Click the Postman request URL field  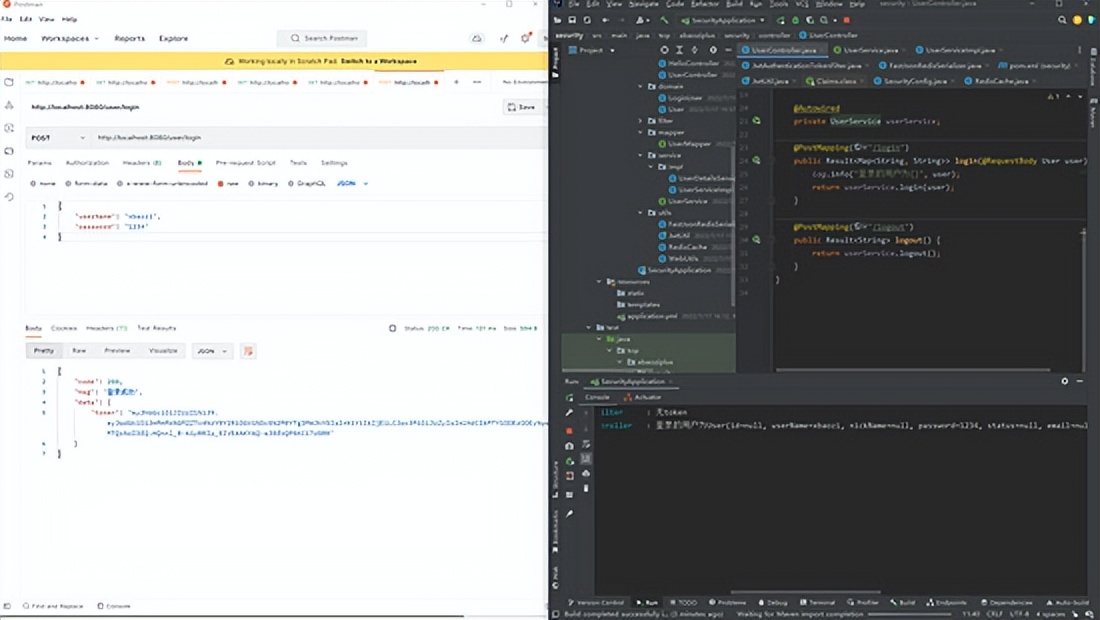pos(300,137)
